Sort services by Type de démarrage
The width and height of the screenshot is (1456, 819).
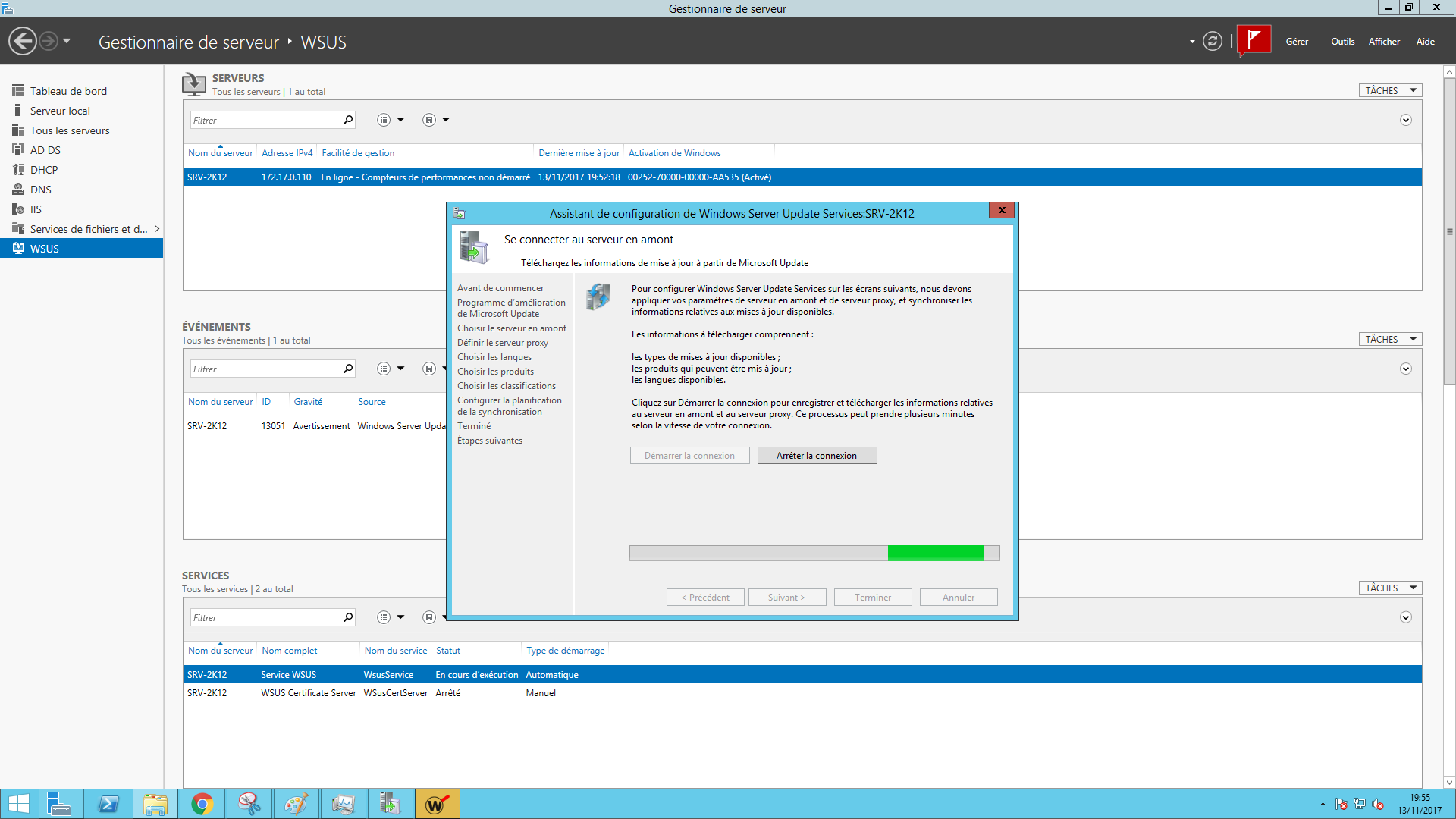(x=565, y=651)
